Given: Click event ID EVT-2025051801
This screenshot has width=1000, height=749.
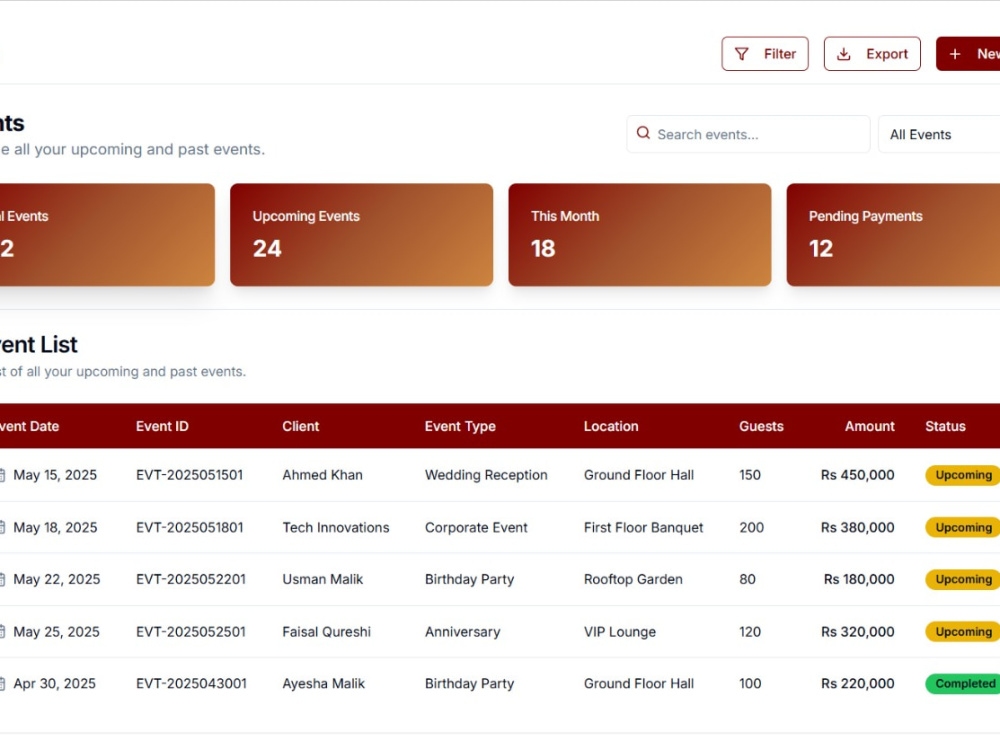Looking at the screenshot, I should [x=189, y=528].
